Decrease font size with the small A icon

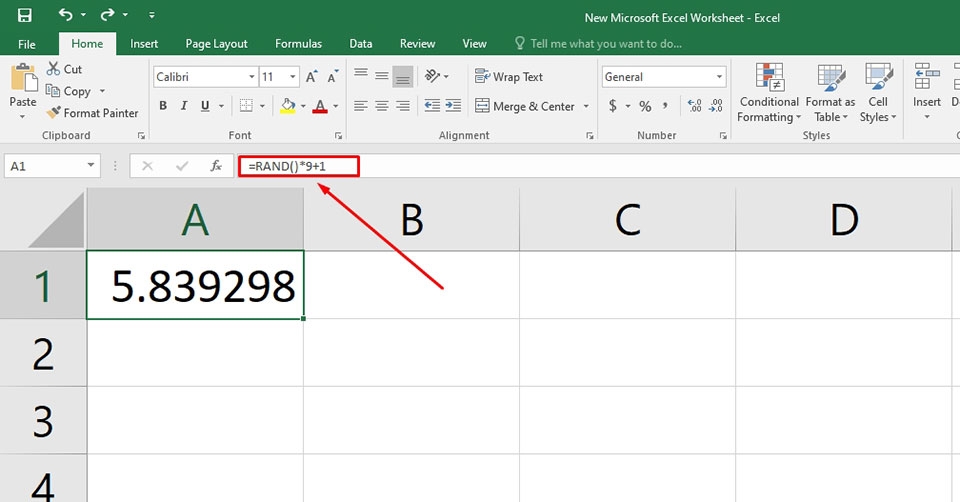point(332,77)
